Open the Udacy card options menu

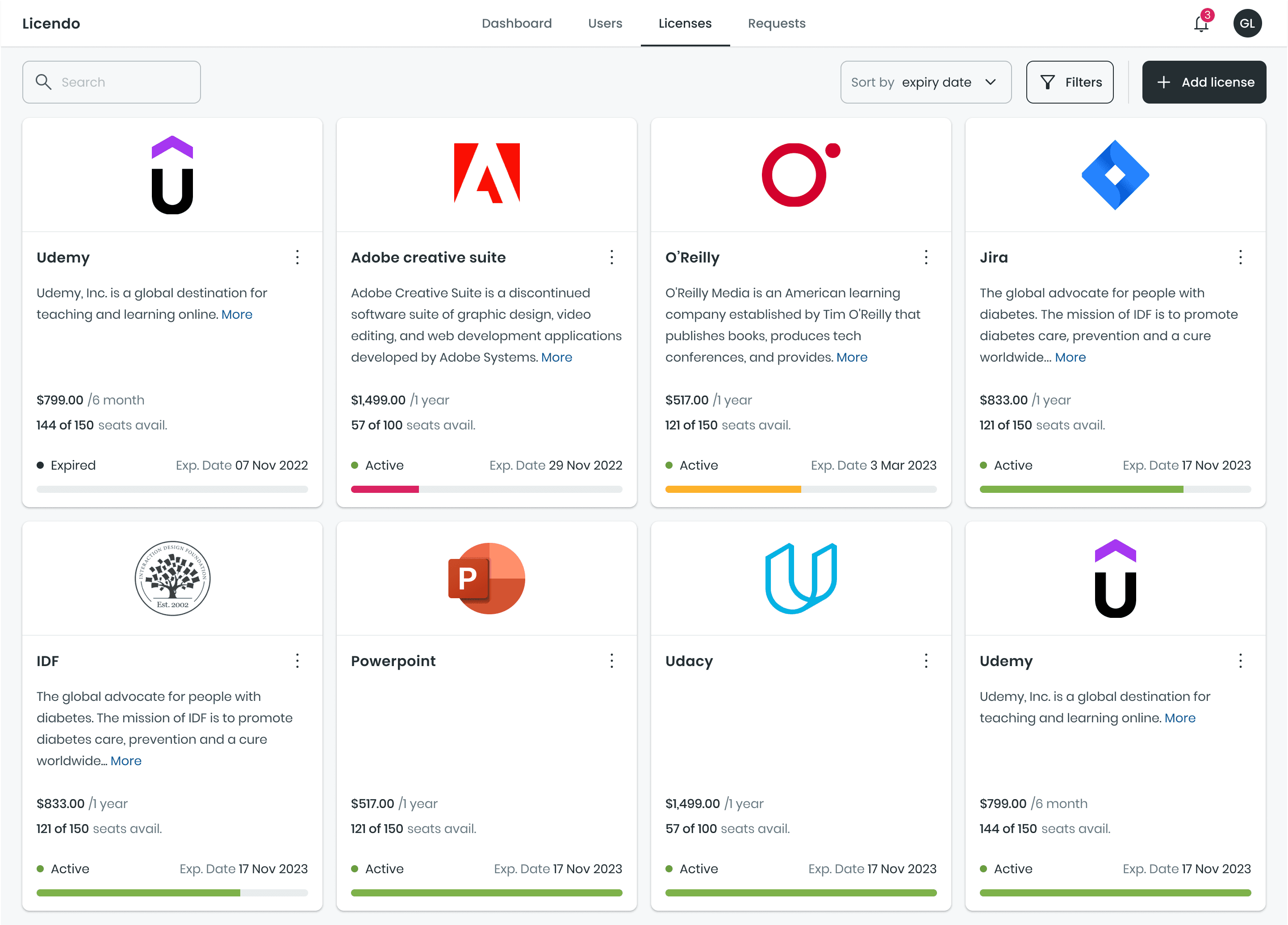[926, 660]
